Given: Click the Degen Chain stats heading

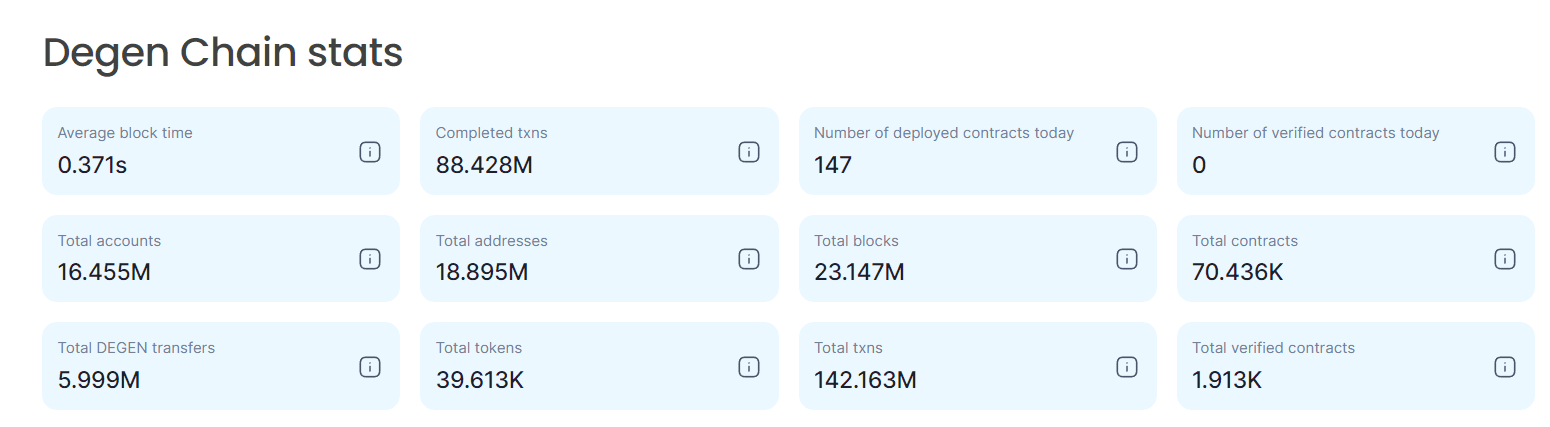Looking at the screenshot, I should pos(223,52).
